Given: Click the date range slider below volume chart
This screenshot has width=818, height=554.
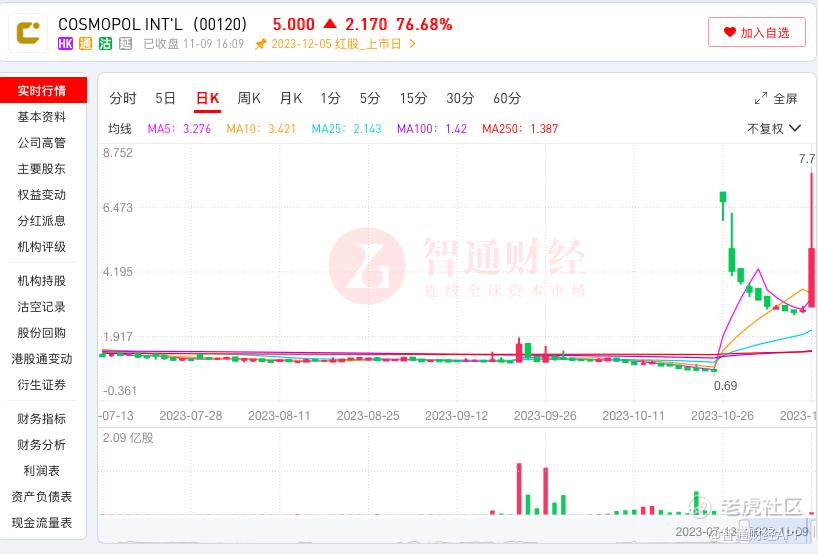Looking at the screenshot, I should (458, 529).
